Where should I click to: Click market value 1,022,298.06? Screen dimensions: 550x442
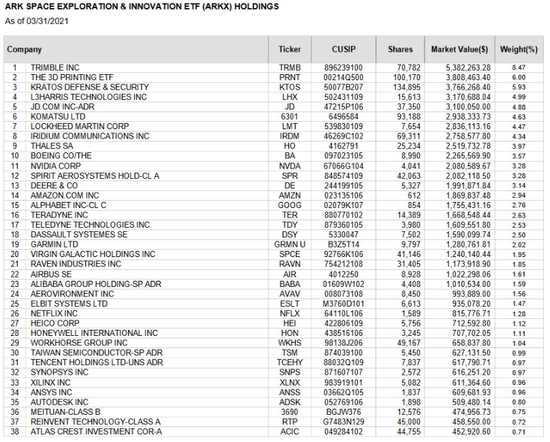[468, 274]
